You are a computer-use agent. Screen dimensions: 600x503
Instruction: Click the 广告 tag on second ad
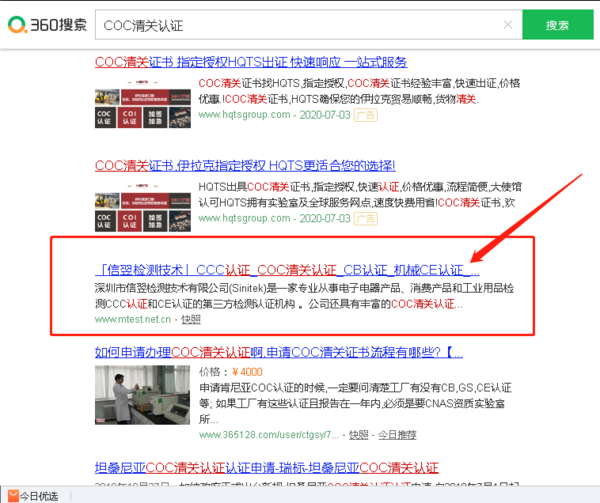click(366, 219)
